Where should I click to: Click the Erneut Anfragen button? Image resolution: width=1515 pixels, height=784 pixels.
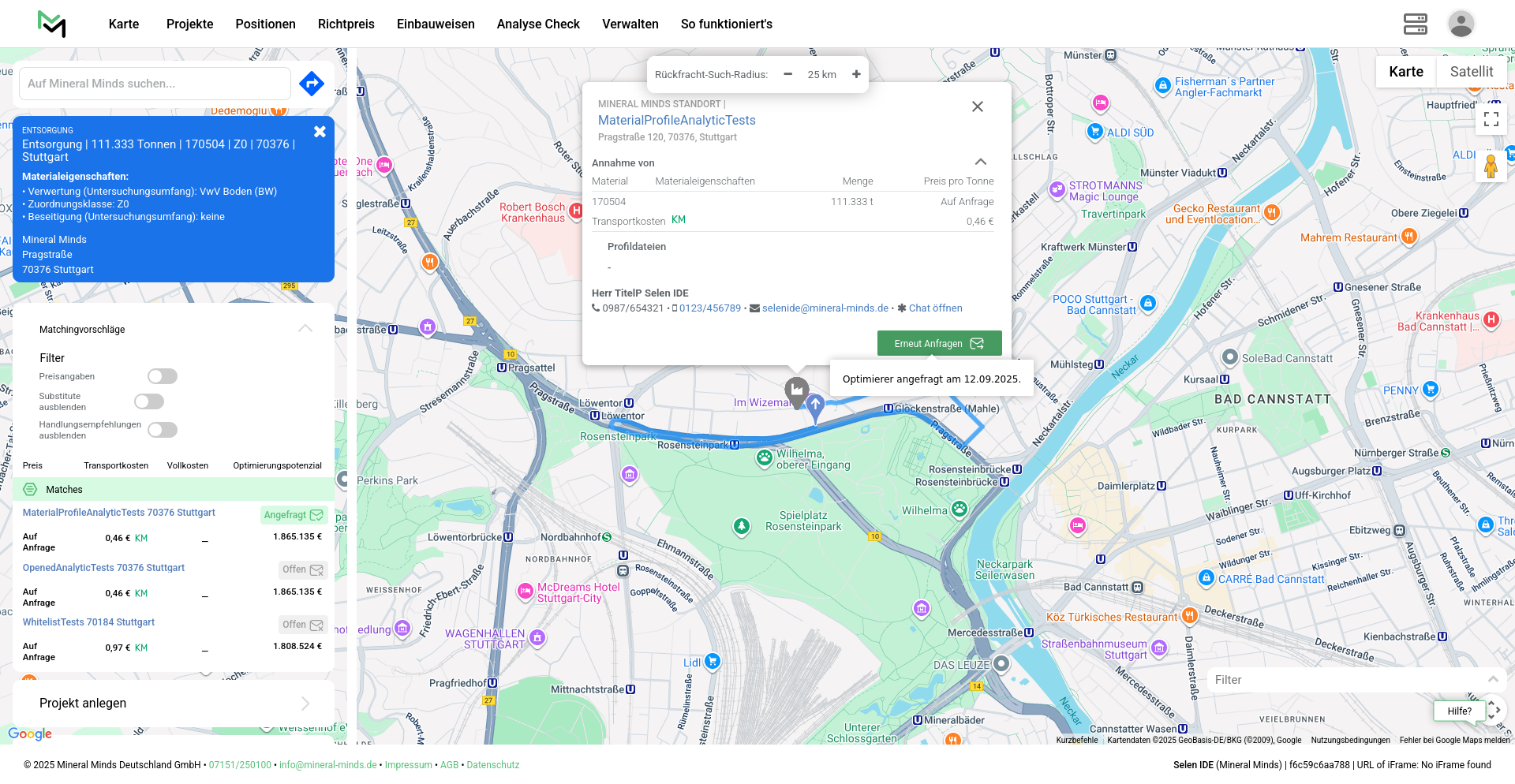coord(939,343)
